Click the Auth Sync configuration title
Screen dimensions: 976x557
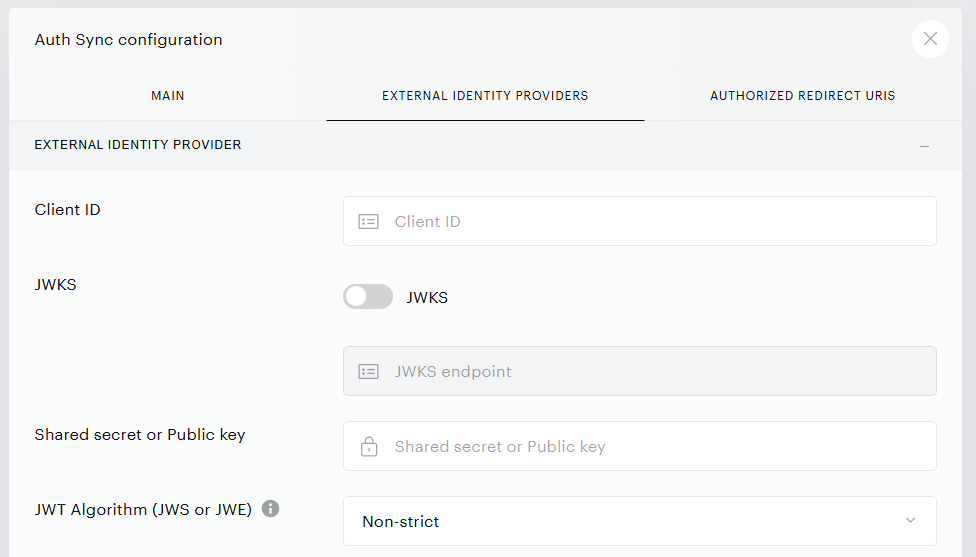[128, 40]
